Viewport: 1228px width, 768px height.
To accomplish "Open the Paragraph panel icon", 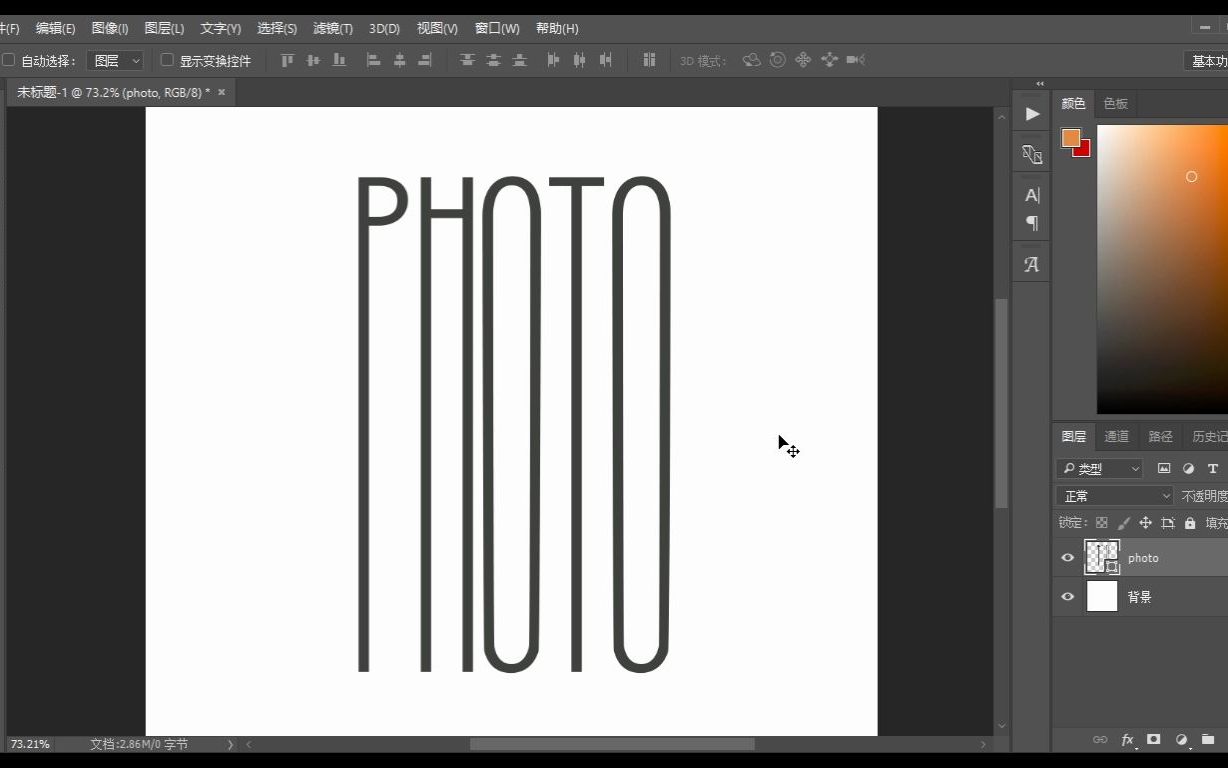I will click(1031, 223).
